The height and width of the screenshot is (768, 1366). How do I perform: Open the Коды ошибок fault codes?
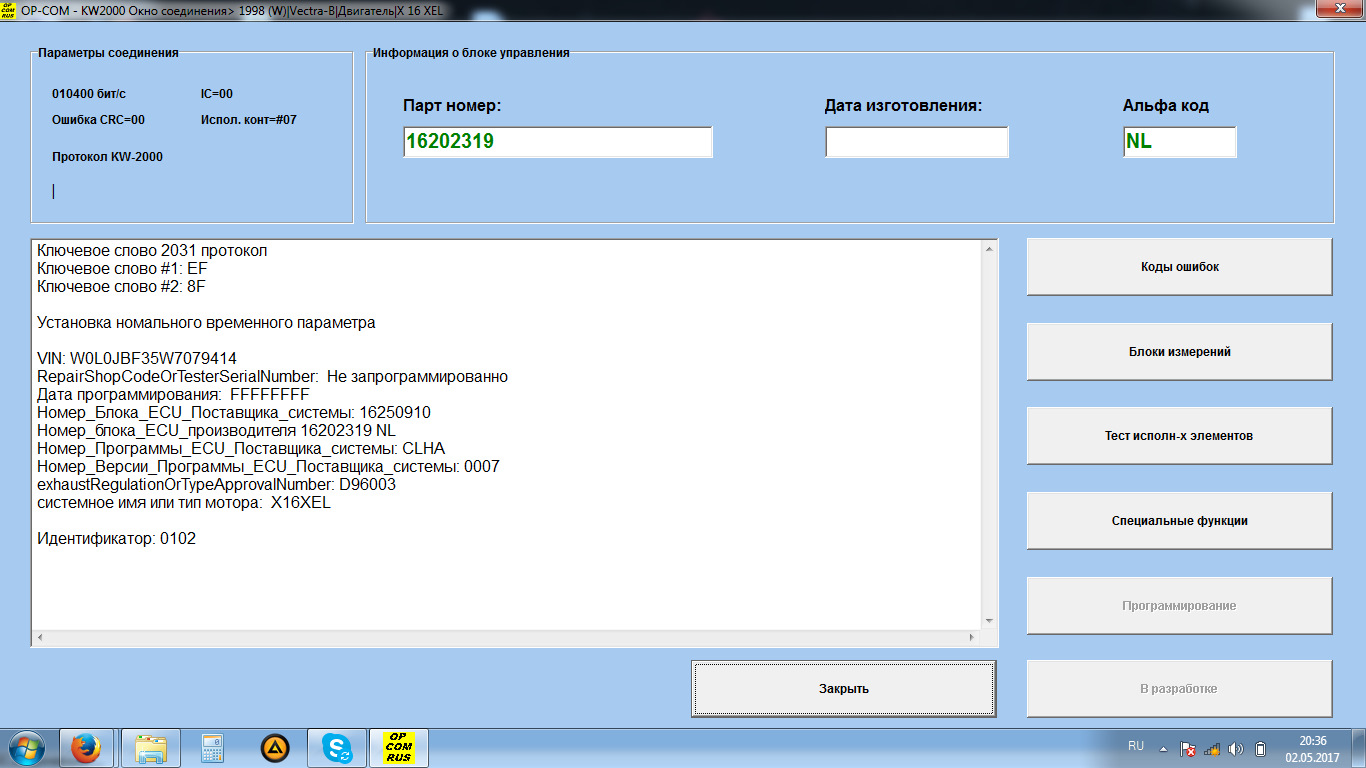pos(1179,267)
